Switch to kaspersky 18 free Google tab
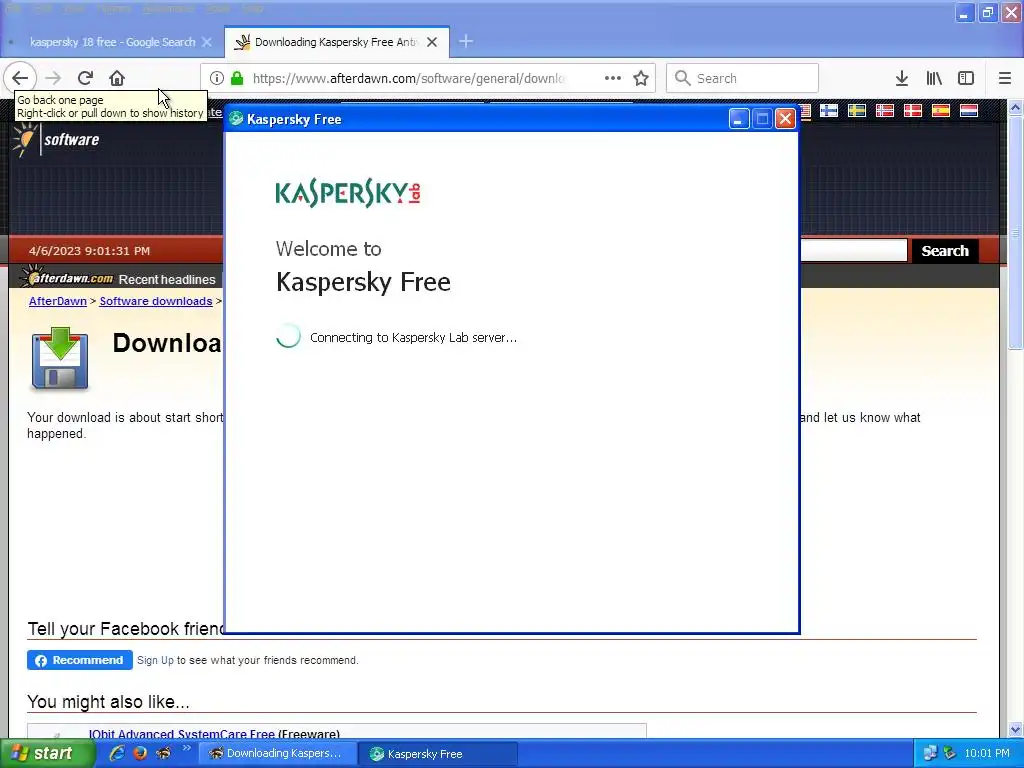The image size is (1024, 768). 112,42
